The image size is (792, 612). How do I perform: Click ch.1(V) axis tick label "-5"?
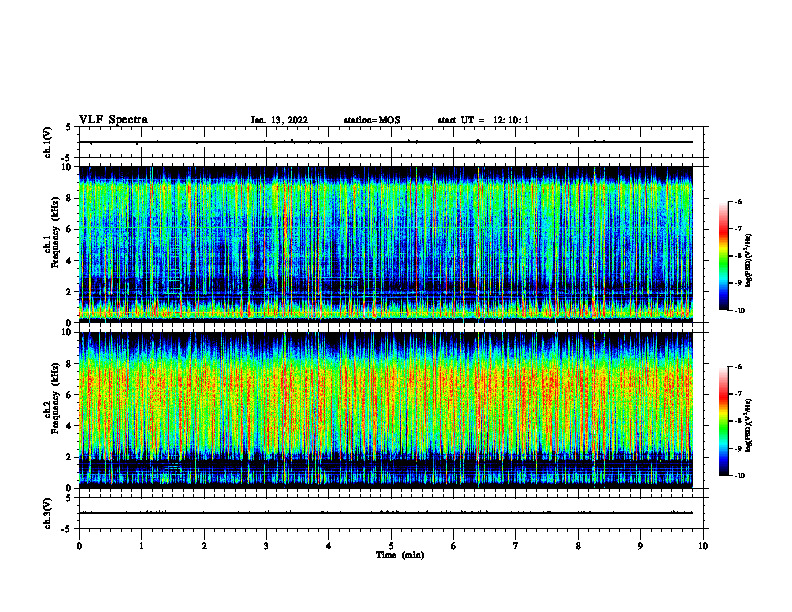67,158
